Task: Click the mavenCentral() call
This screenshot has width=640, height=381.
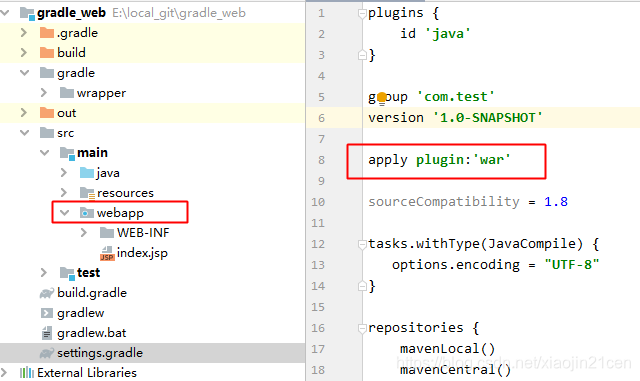Action: click(456, 370)
